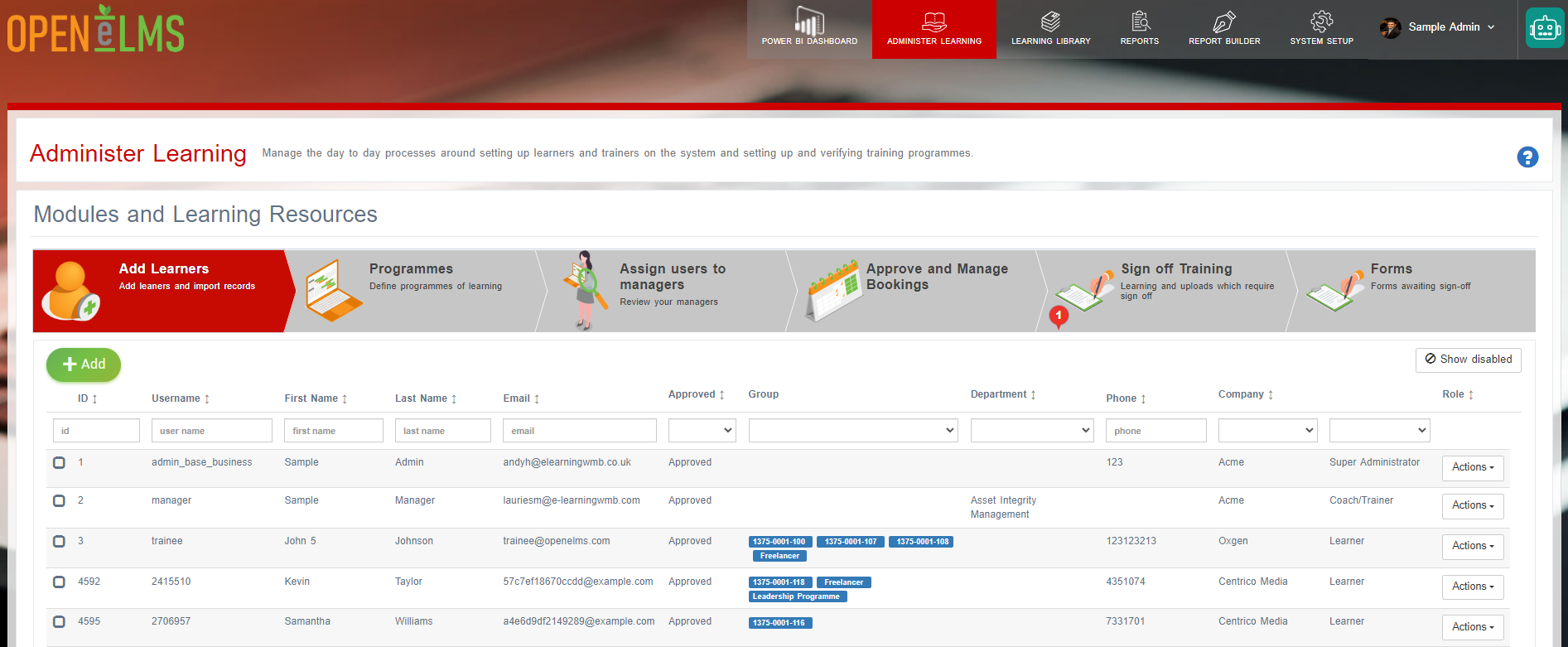Open the Approved filter dropdown
1568x647 pixels.
click(x=702, y=430)
